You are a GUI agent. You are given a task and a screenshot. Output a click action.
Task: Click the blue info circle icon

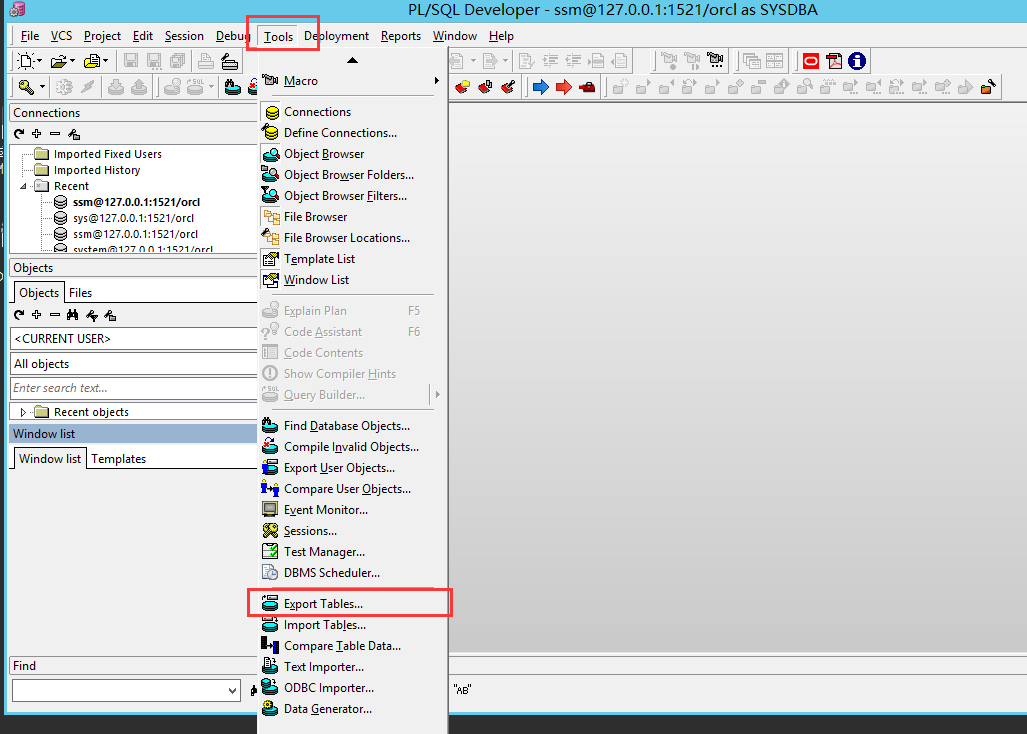(x=857, y=61)
